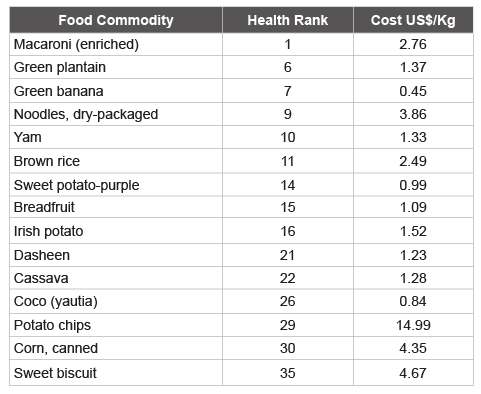Click the Green banana cell
The height and width of the screenshot is (394, 481).
coord(116,91)
